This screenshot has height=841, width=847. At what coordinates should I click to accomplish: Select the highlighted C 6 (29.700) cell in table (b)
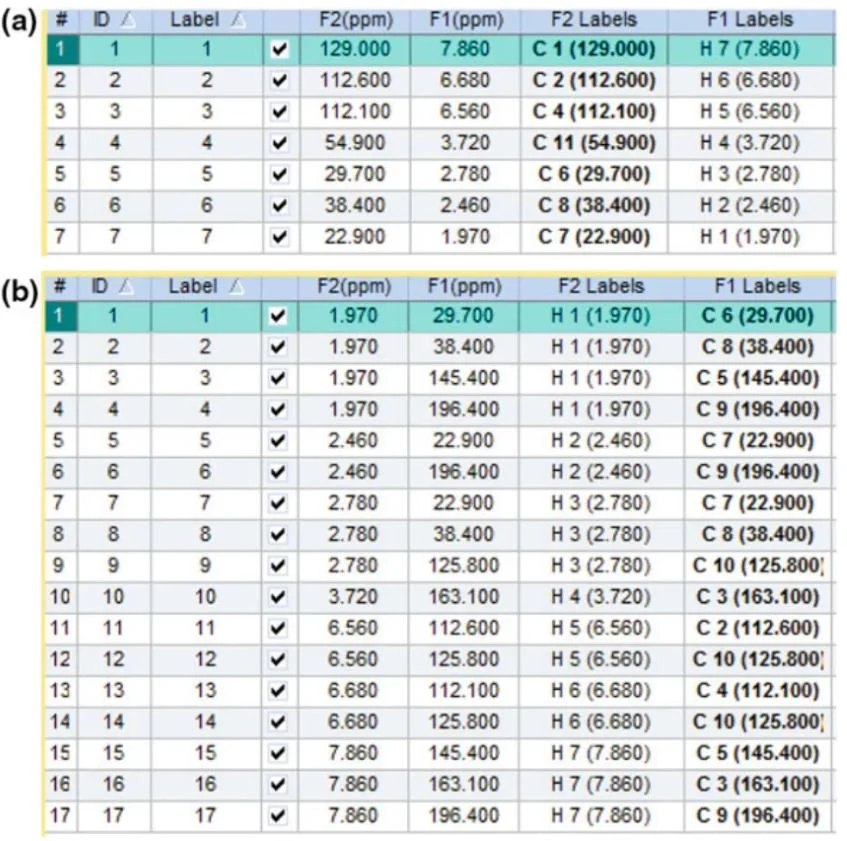tap(757, 315)
